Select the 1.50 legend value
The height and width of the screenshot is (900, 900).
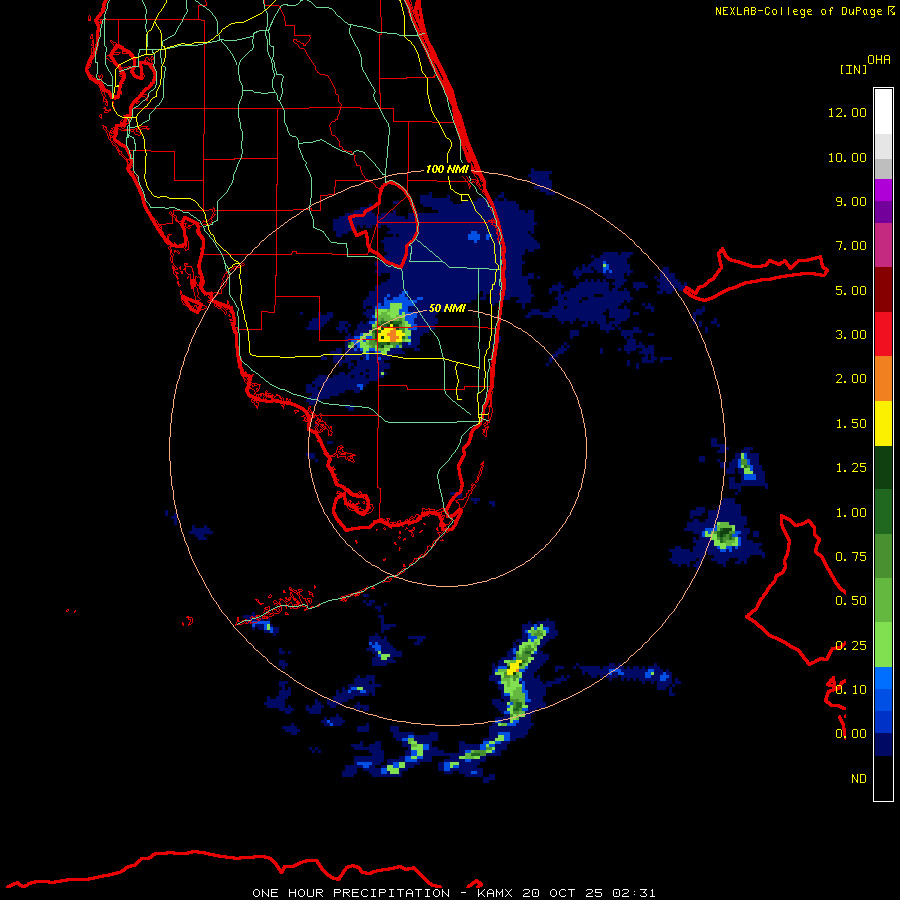click(851, 424)
